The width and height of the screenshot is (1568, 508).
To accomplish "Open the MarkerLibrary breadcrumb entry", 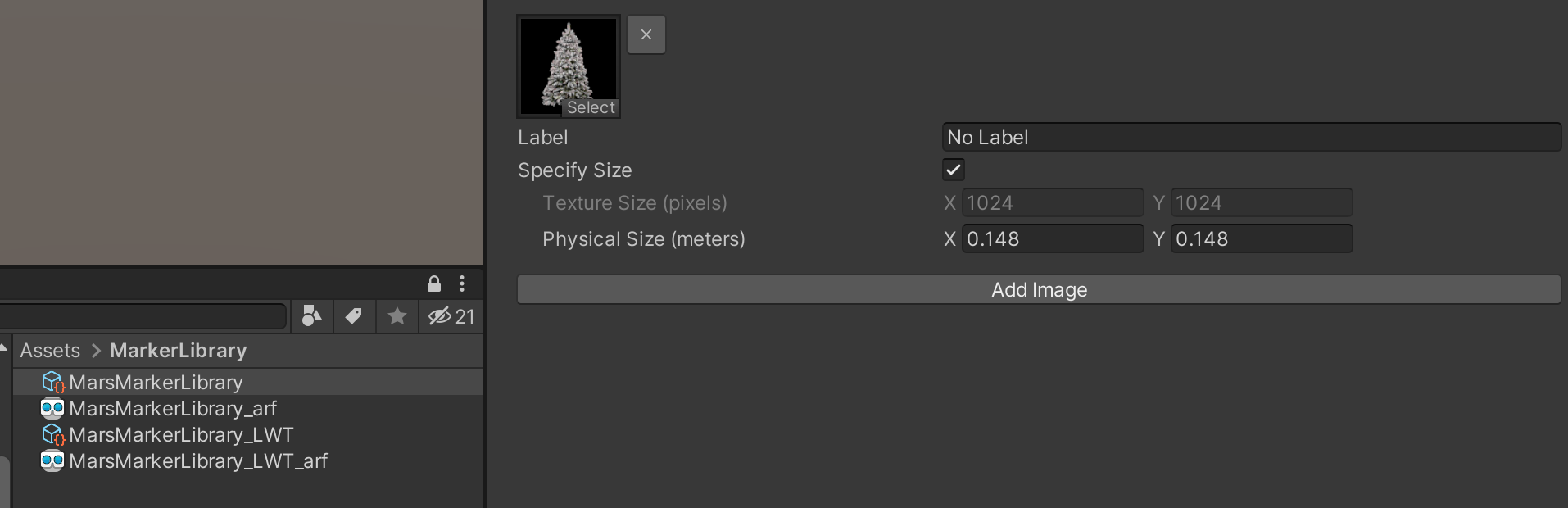I will pos(177,351).
